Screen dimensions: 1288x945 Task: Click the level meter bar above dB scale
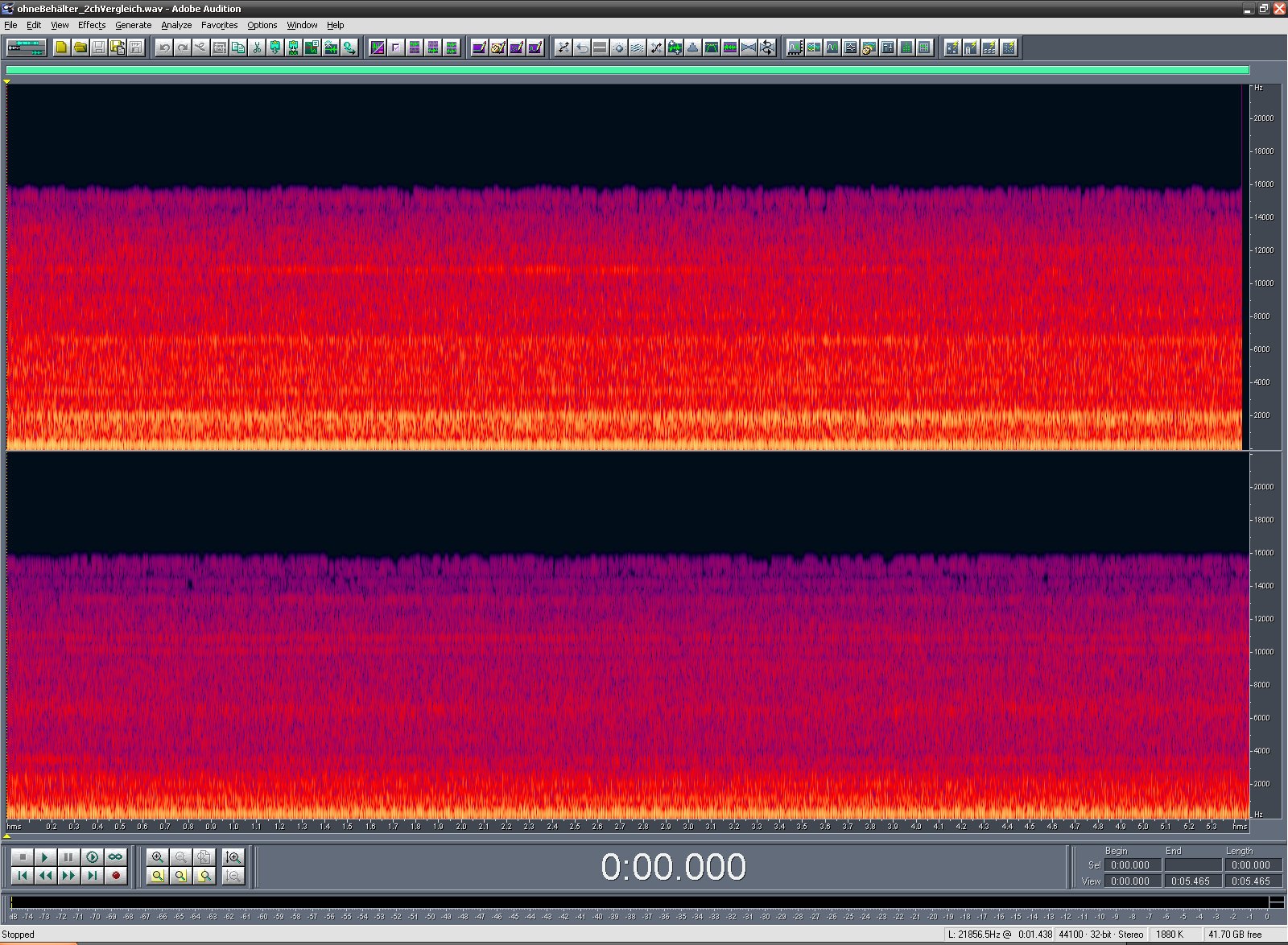point(640,902)
